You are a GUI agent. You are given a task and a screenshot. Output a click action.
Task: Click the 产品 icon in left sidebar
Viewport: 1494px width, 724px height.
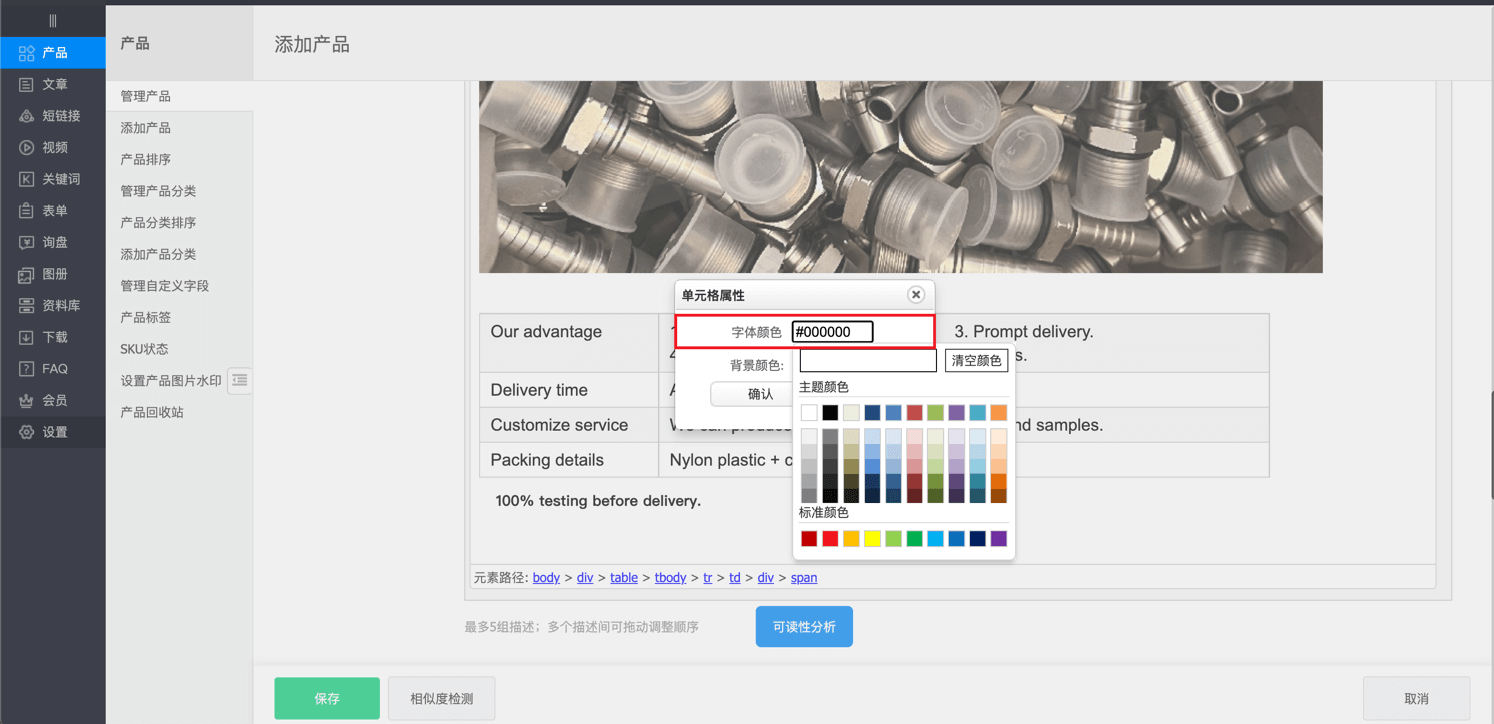click(x=27, y=53)
